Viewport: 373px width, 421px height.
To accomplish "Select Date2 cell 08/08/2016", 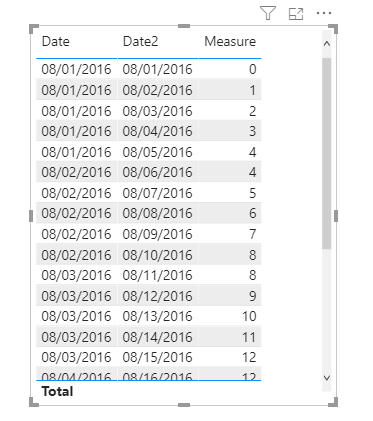I will point(157,213).
